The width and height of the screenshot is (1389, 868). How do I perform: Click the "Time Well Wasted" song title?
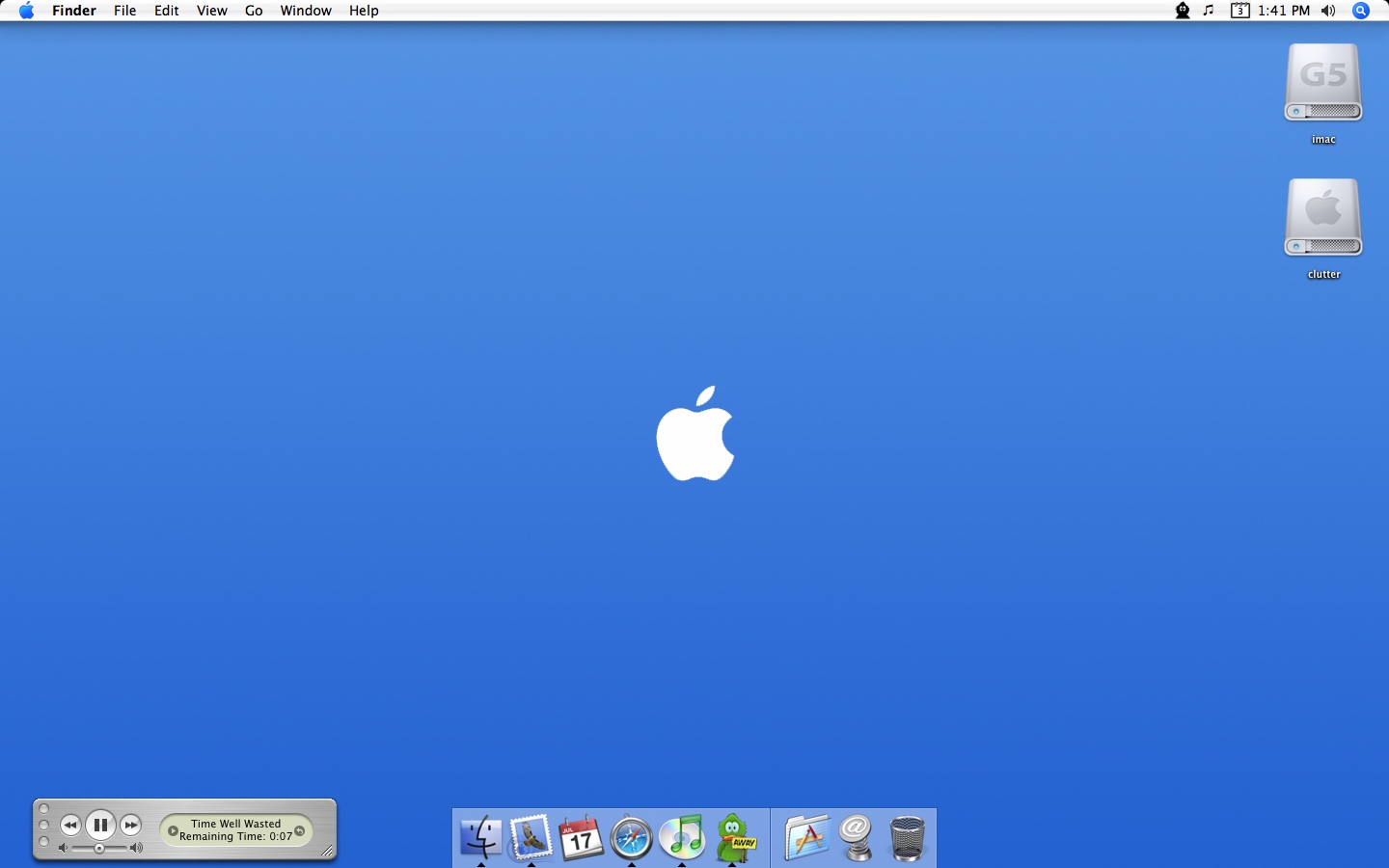point(235,824)
